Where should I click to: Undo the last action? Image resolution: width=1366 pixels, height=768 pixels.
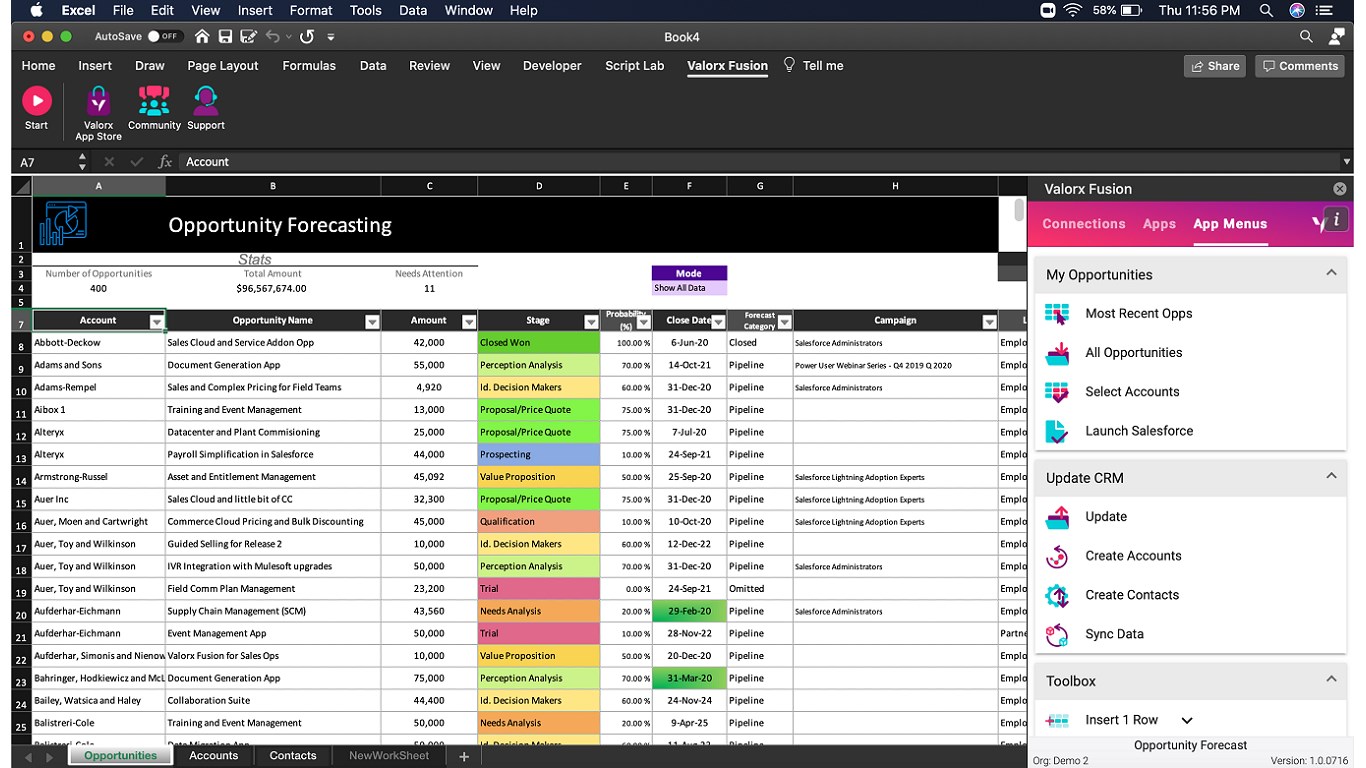click(273, 37)
